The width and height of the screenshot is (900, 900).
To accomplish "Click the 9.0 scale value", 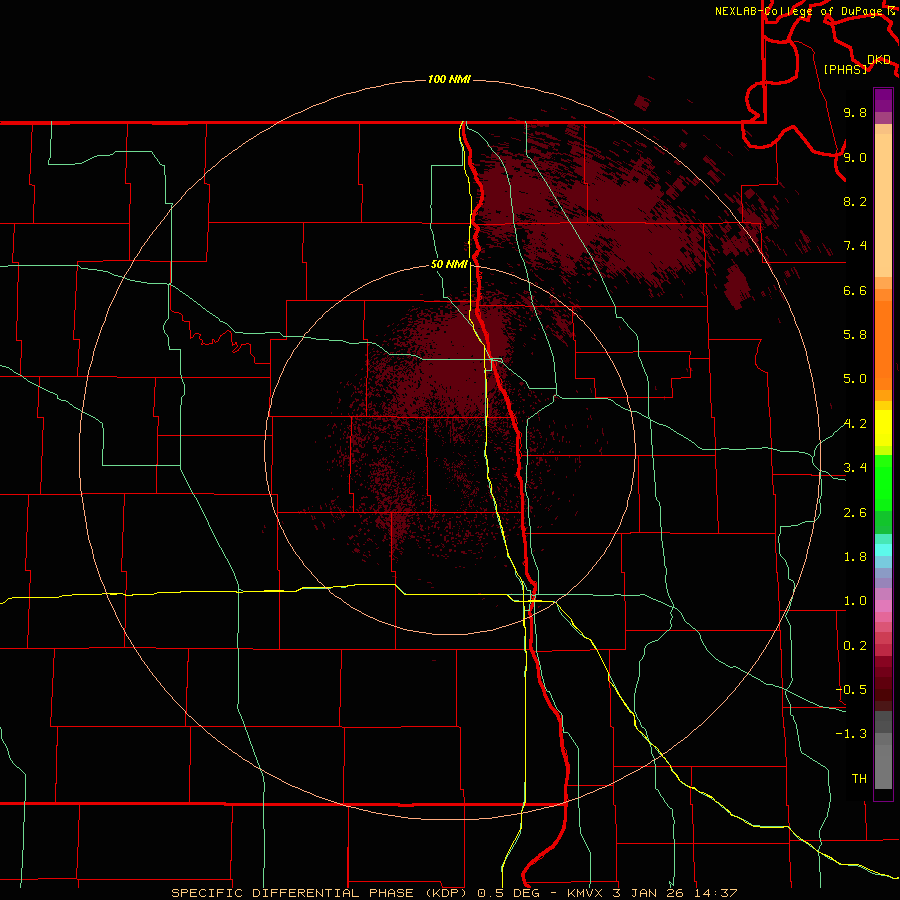I will 855,157.
